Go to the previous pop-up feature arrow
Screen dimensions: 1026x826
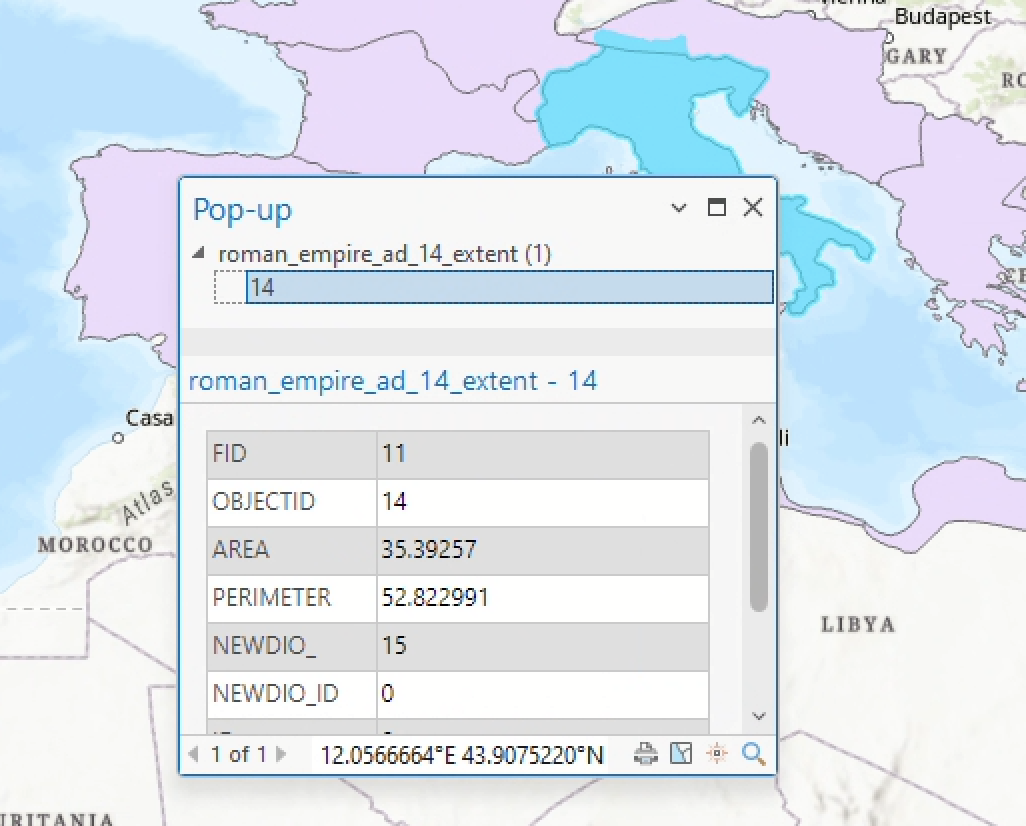pos(194,754)
